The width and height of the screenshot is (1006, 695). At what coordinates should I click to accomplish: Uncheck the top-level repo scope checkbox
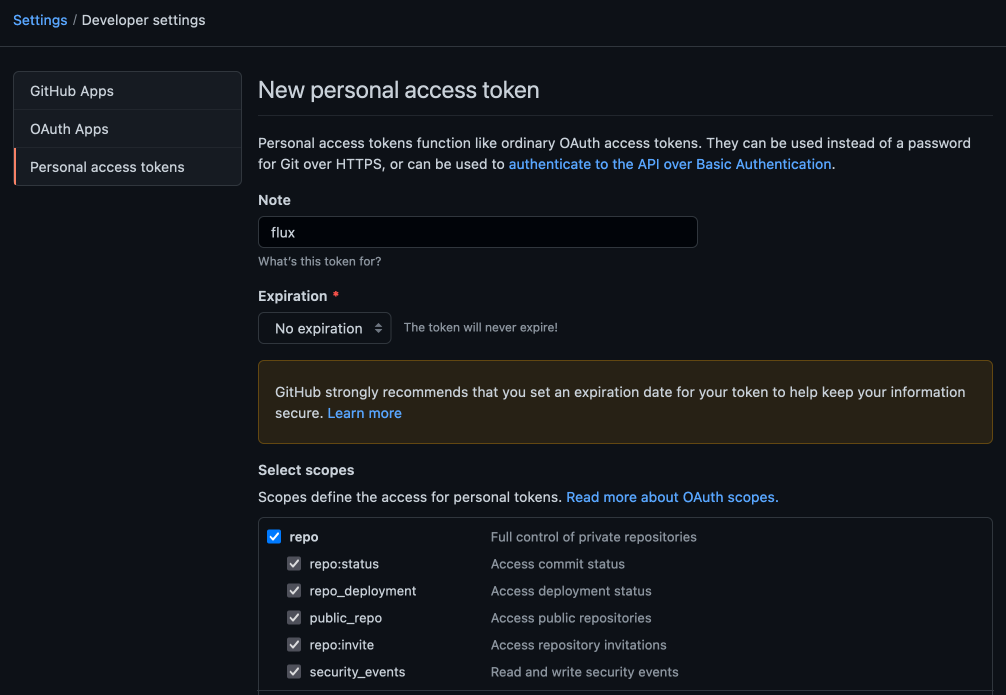tap(274, 537)
